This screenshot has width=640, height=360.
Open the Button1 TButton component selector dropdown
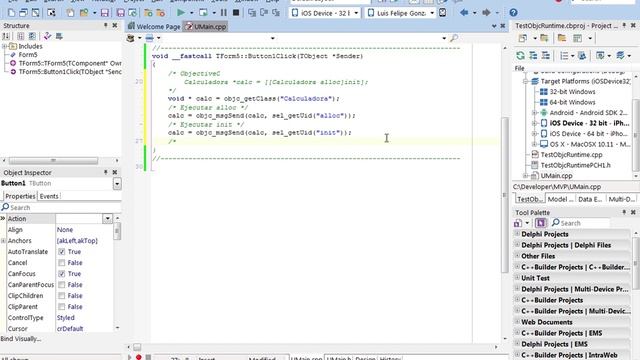click(117, 184)
